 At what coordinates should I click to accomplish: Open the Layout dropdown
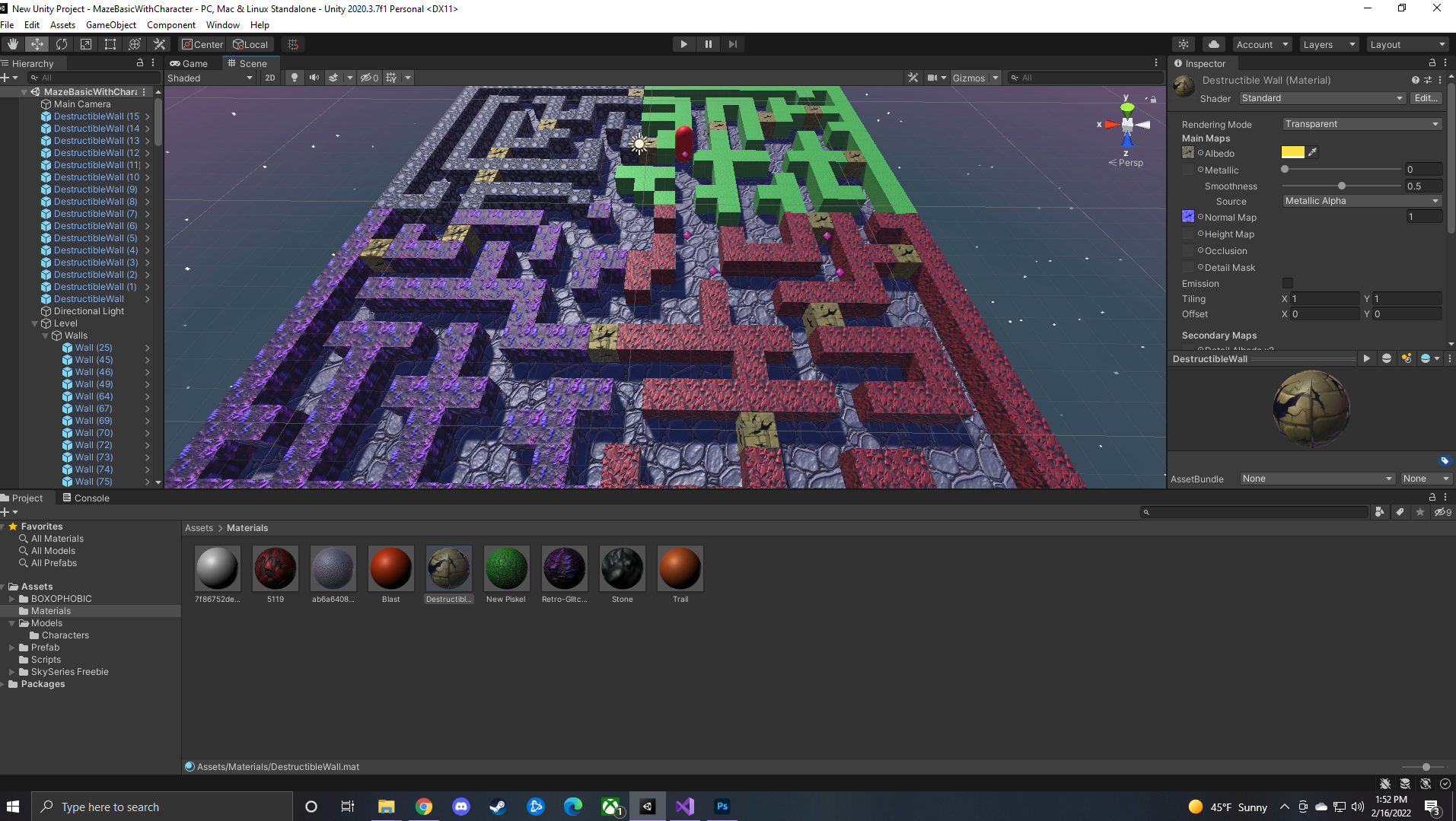coord(1407,44)
